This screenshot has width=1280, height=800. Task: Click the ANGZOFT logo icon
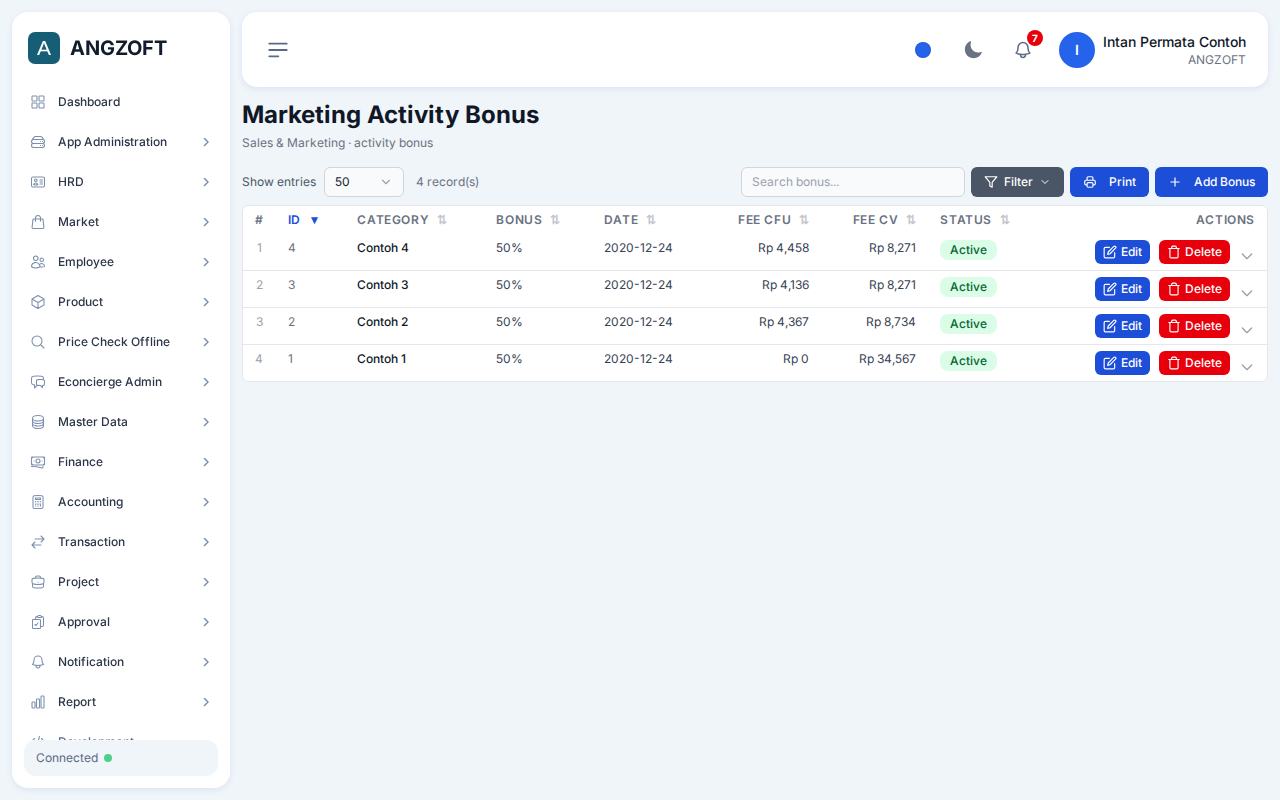[x=44, y=48]
